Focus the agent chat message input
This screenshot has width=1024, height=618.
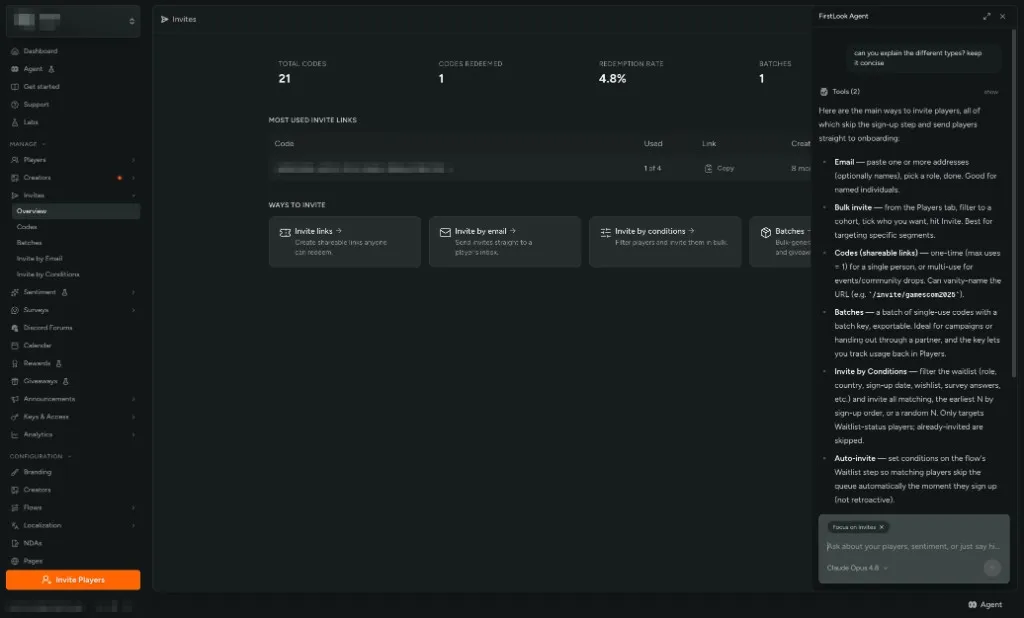pos(913,546)
